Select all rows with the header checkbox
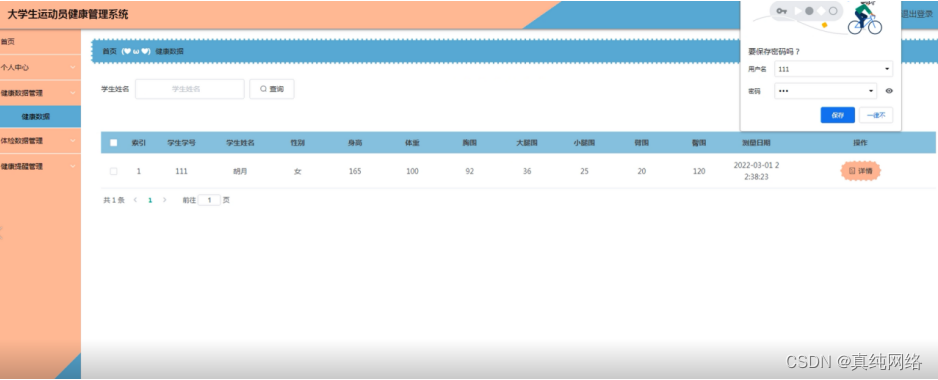 [x=114, y=143]
